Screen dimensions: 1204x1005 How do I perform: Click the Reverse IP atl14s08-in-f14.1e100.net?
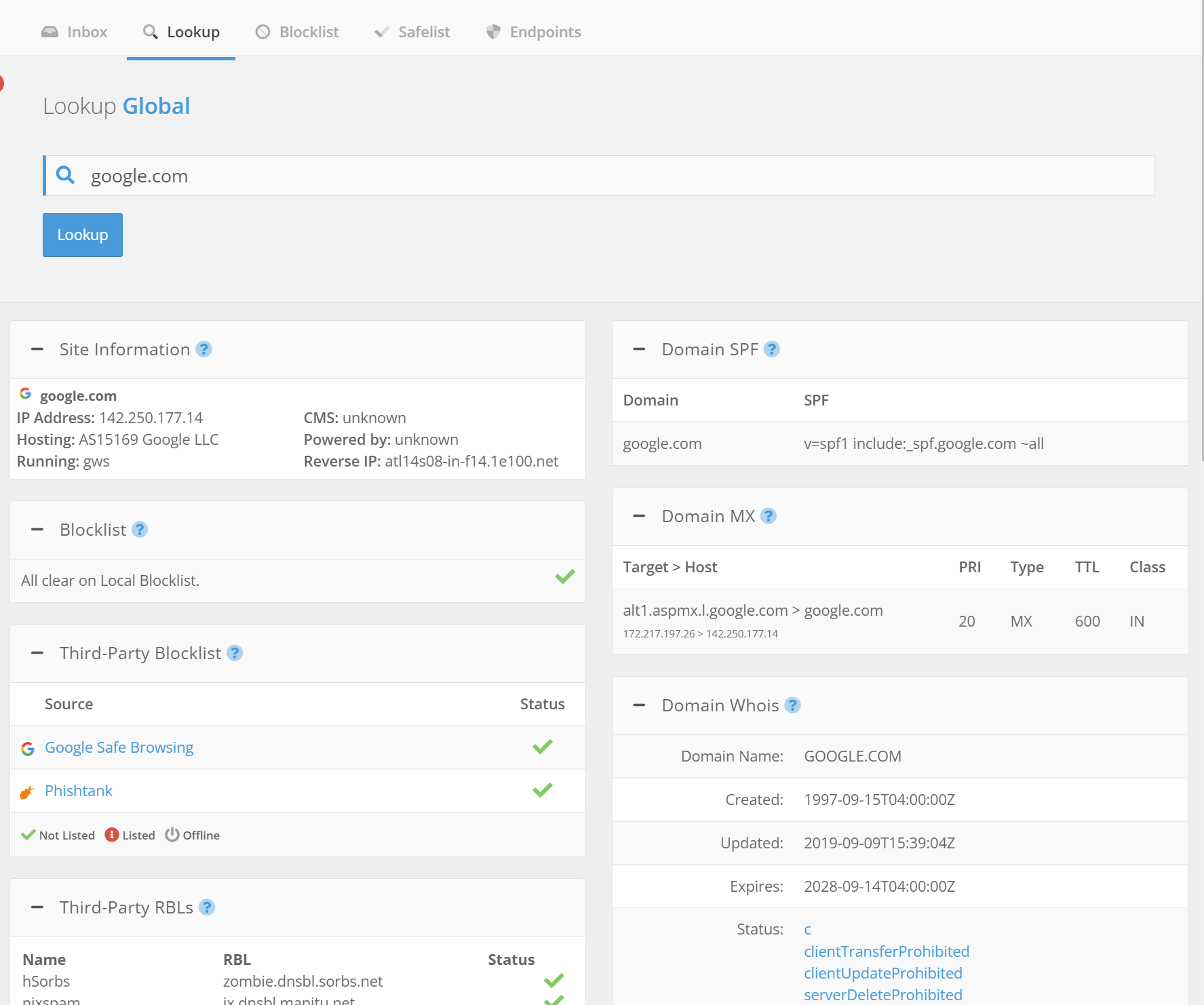[x=471, y=461]
